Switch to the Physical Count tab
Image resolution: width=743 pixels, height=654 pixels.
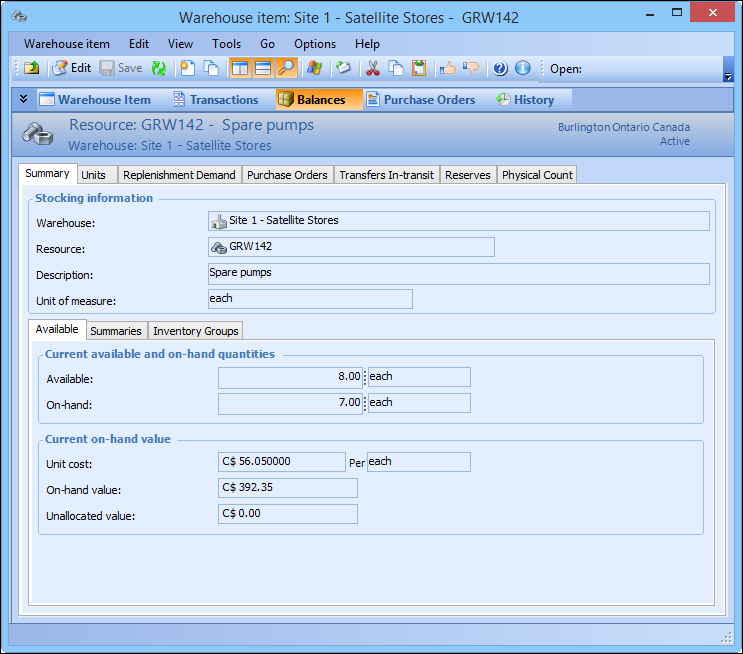pos(537,175)
